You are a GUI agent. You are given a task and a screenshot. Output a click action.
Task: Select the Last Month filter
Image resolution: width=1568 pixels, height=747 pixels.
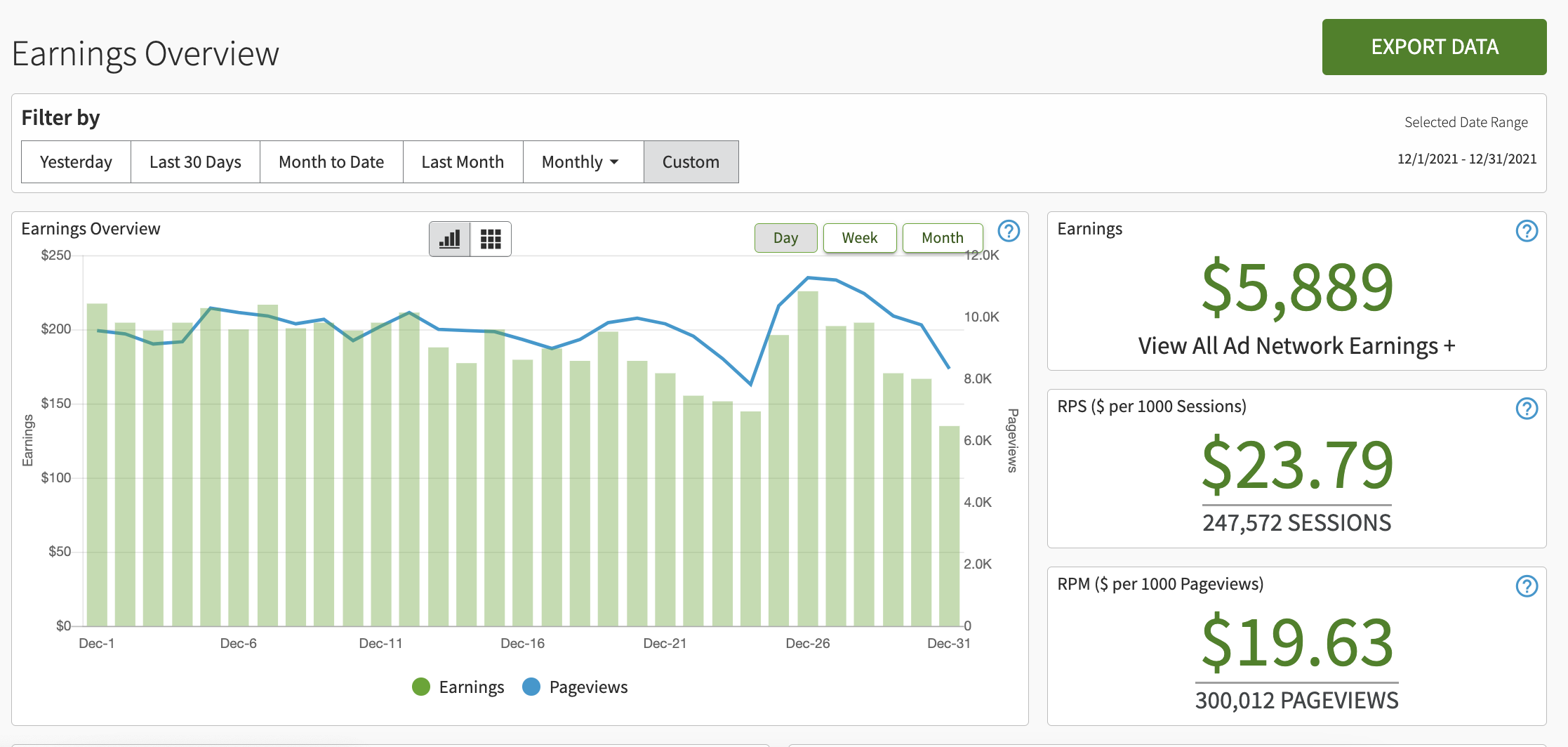[x=463, y=162]
